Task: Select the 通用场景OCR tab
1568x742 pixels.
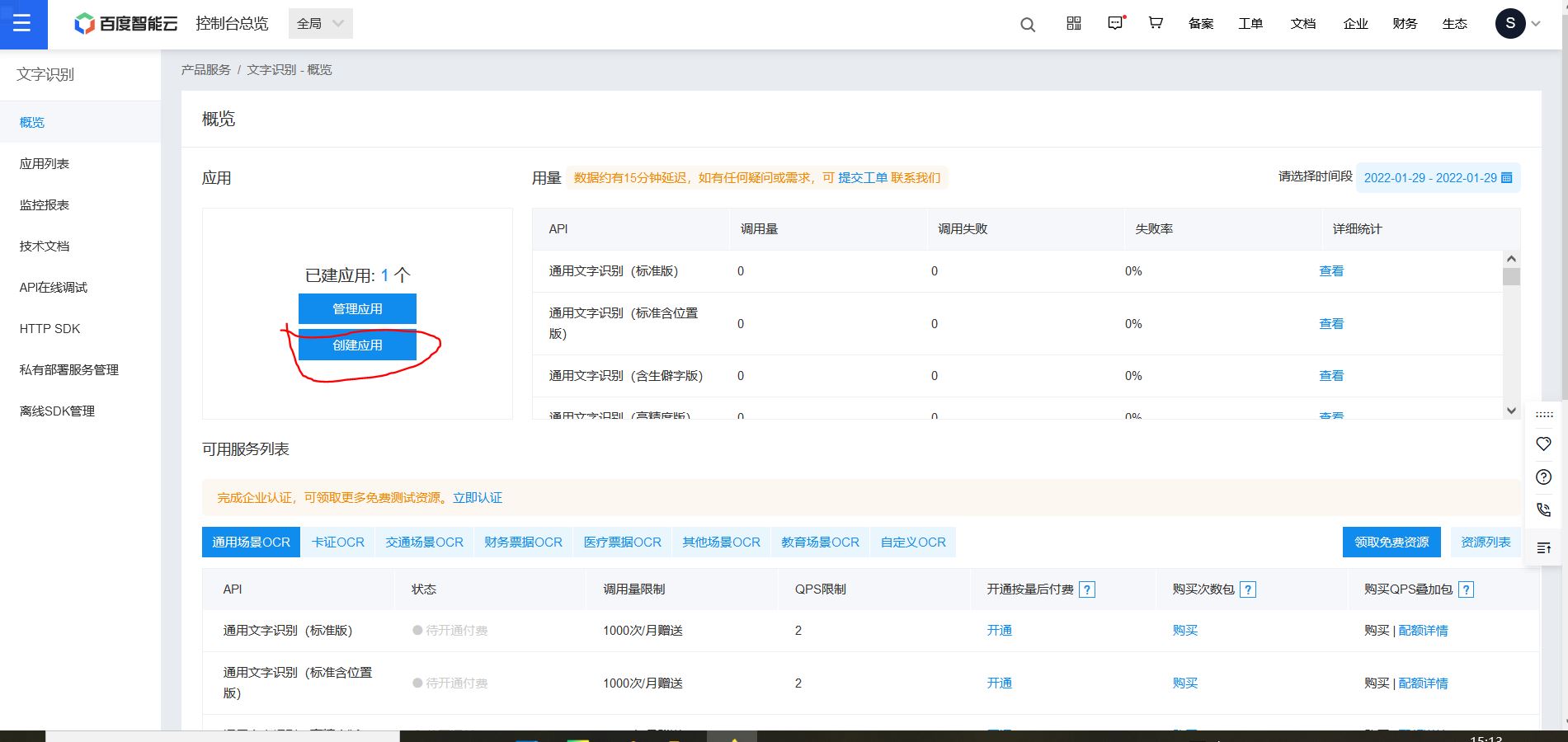Action: pyautogui.click(x=251, y=542)
